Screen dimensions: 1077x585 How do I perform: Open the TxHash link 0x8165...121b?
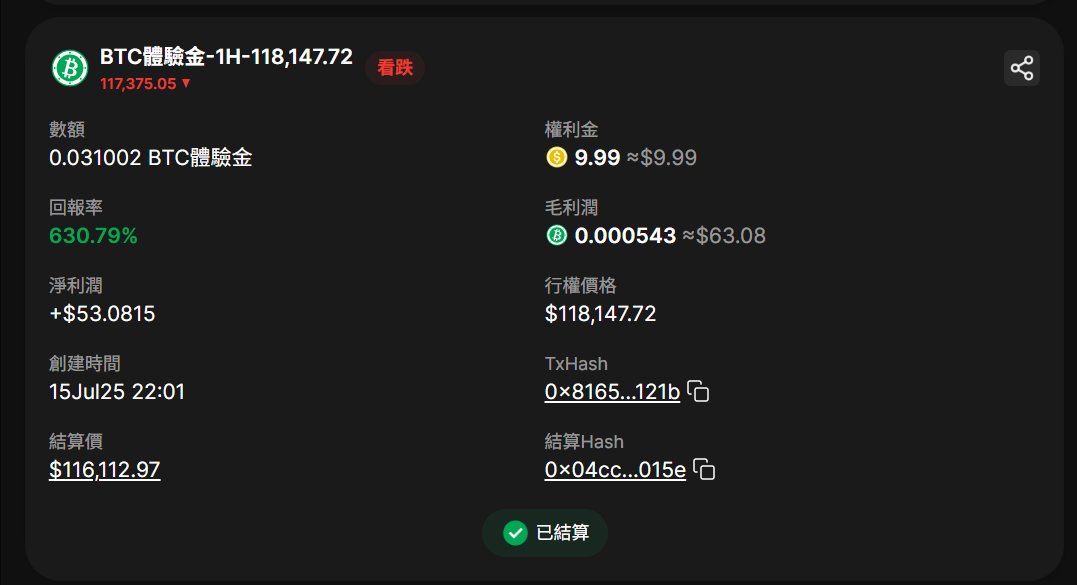(612, 391)
